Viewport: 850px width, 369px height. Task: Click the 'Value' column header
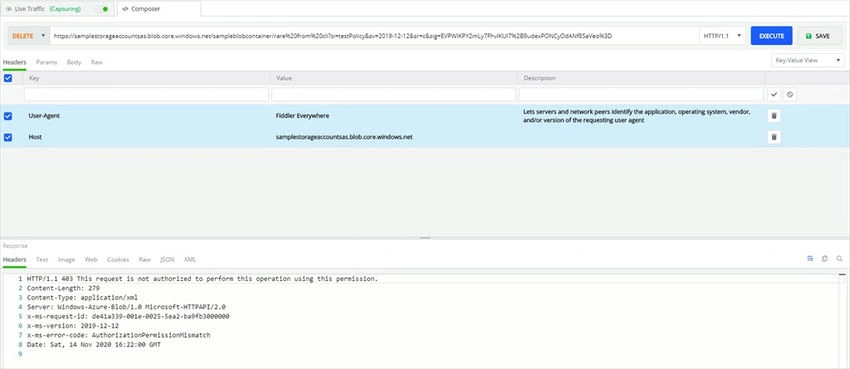pos(284,78)
